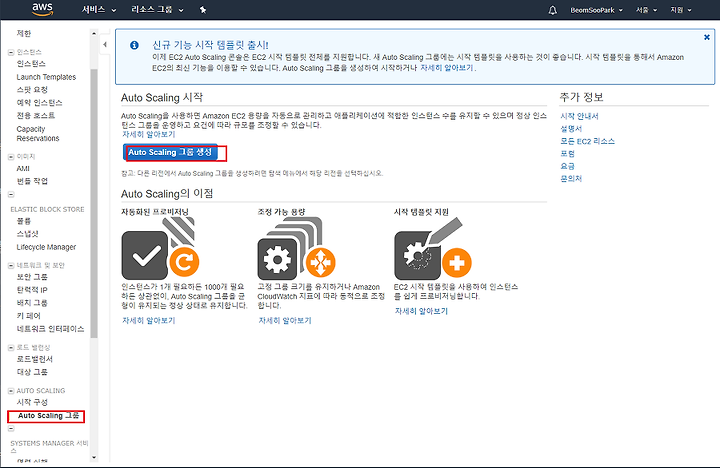The height and width of the screenshot is (468, 720).
Task: Collapse the 인스턴스 sidebar section
Action: 11,52
